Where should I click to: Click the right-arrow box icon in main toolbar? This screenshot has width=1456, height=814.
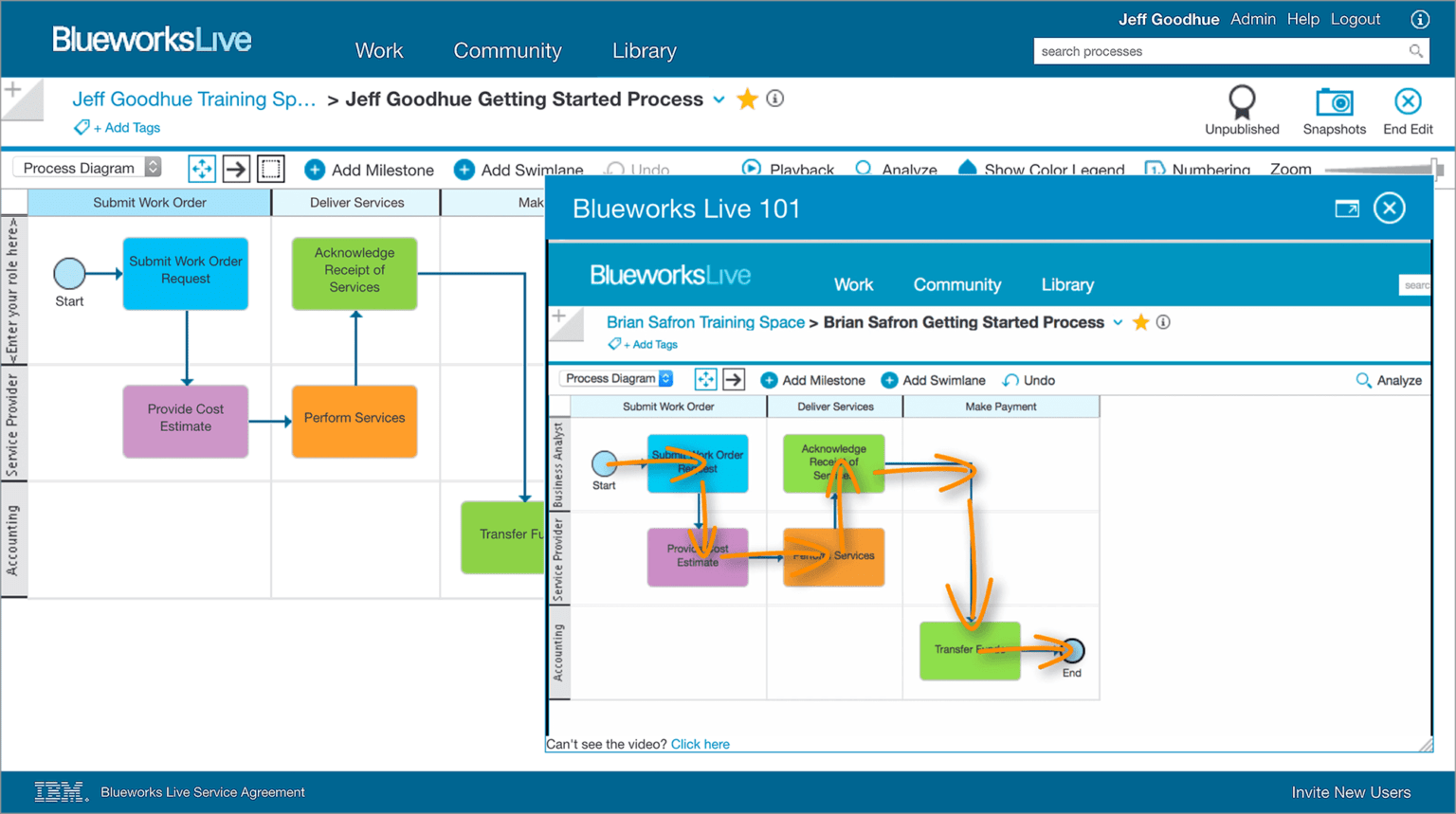[x=236, y=169]
